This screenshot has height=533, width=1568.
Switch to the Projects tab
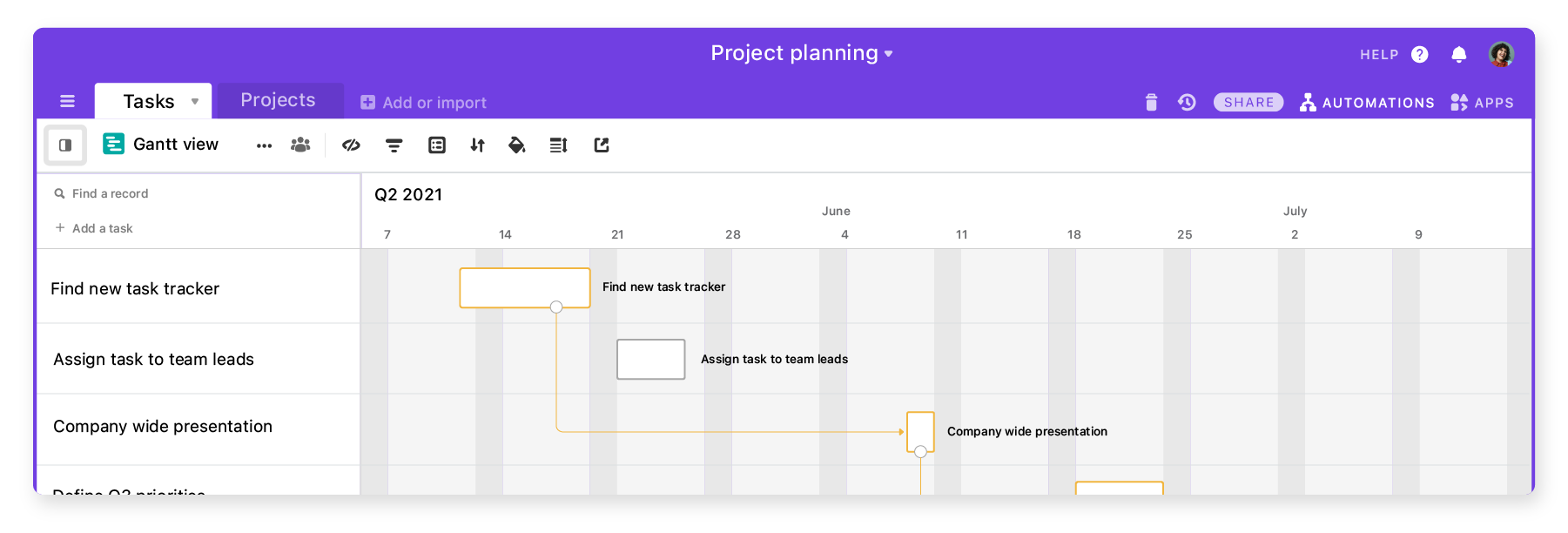point(279,100)
